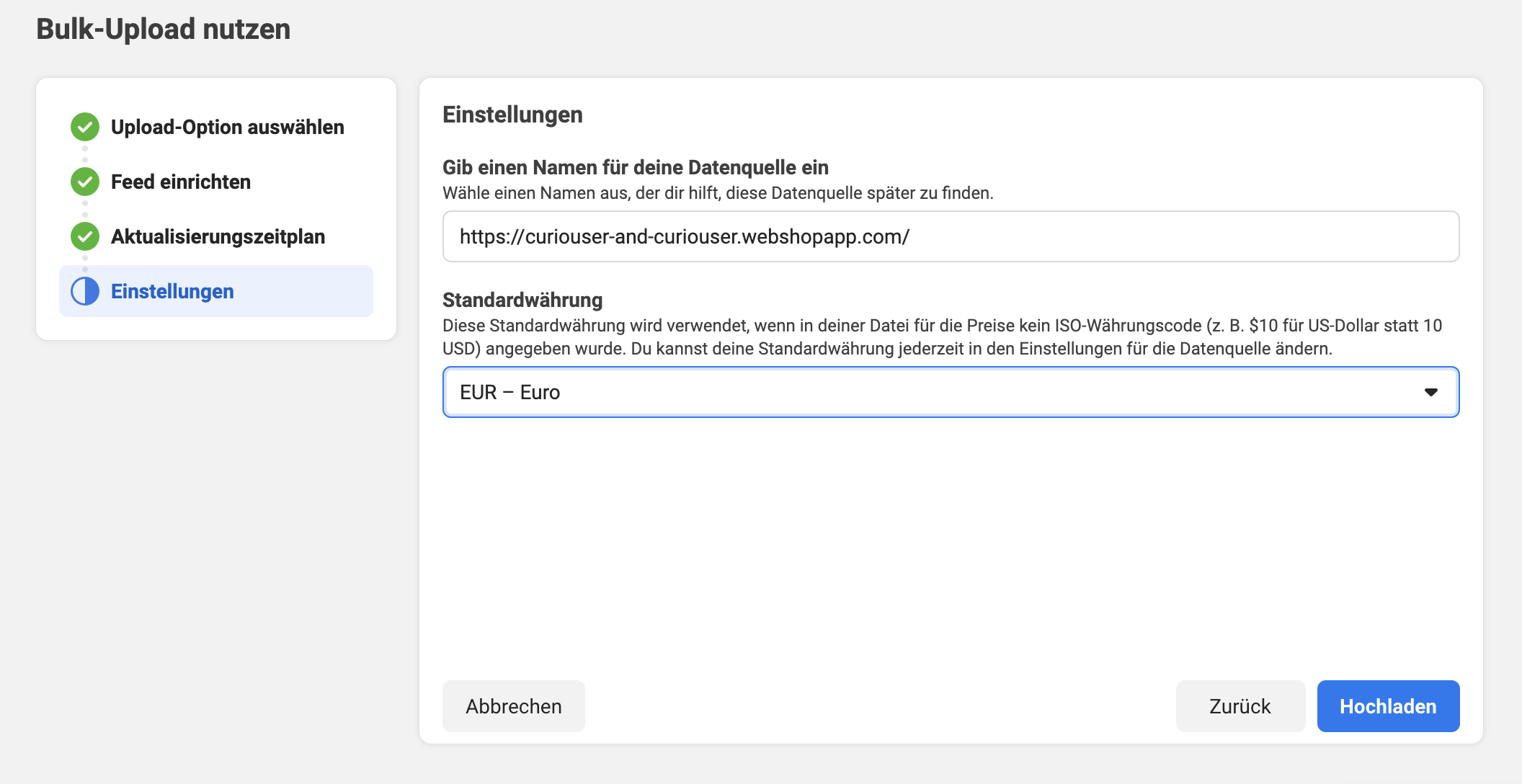Select the Aktualisierungszeitplan step
The width and height of the screenshot is (1522, 784).
coord(218,236)
